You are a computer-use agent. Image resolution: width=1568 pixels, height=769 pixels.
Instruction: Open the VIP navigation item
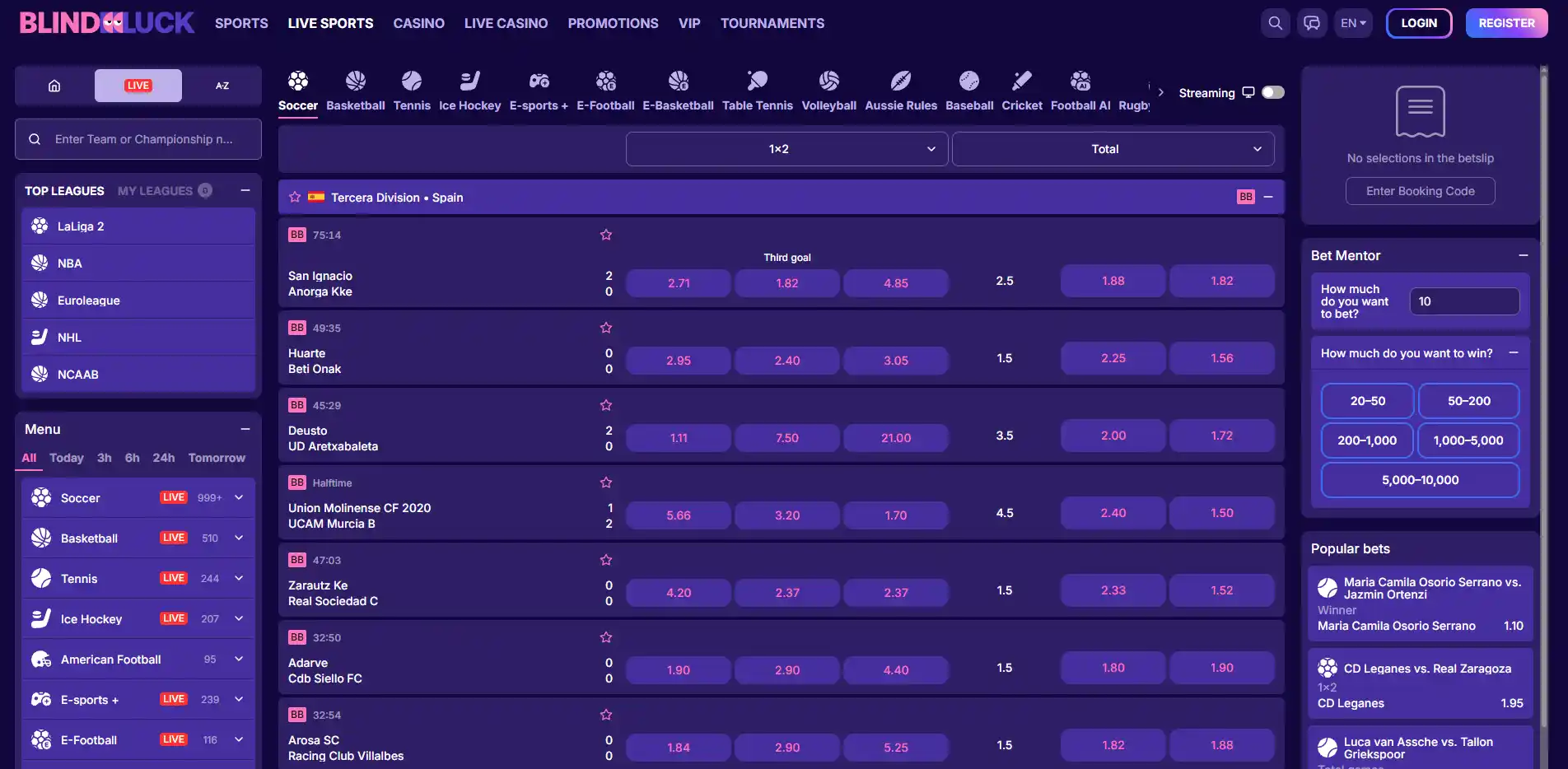[x=689, y=23]
